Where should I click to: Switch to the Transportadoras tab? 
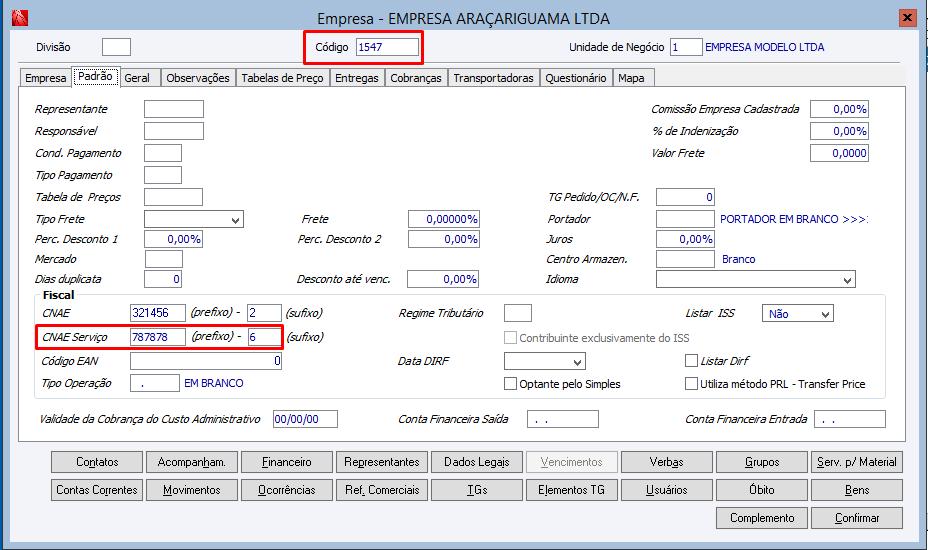pos(494,78)
